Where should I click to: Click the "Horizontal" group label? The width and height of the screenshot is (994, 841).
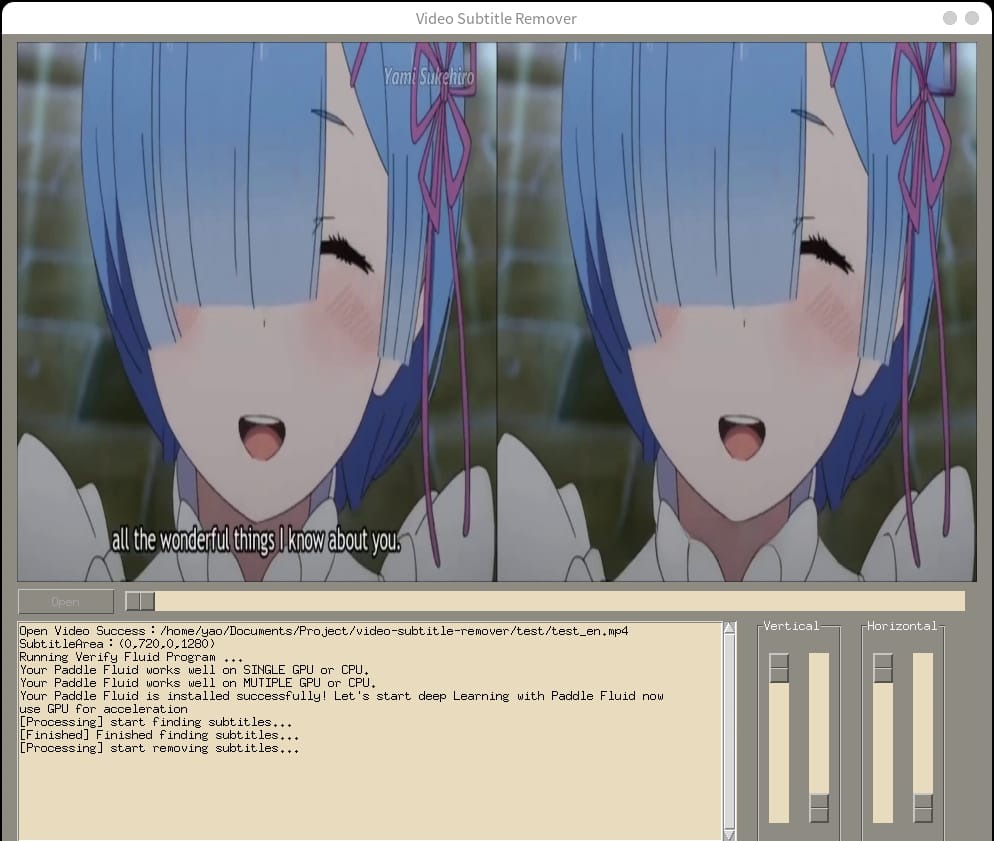902,626
